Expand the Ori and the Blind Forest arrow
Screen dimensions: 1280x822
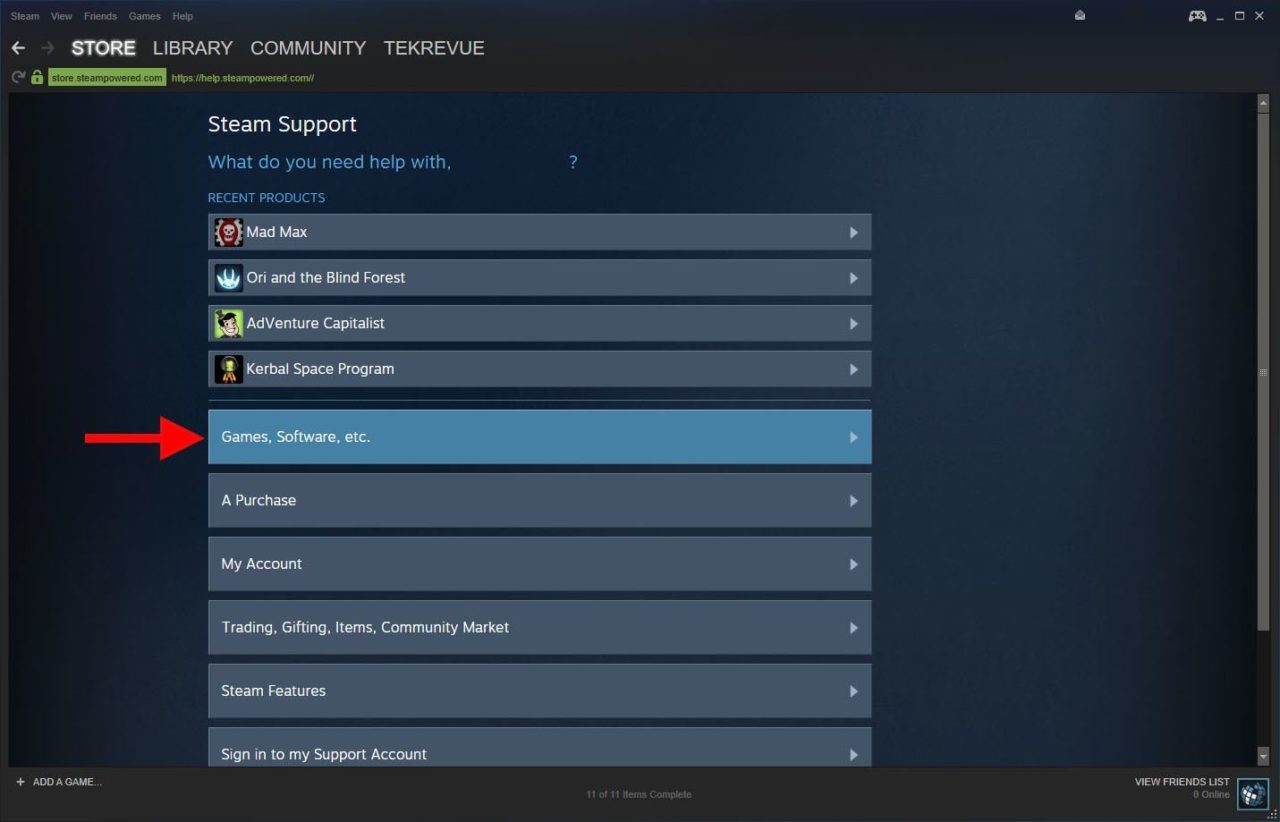point(853,278)
